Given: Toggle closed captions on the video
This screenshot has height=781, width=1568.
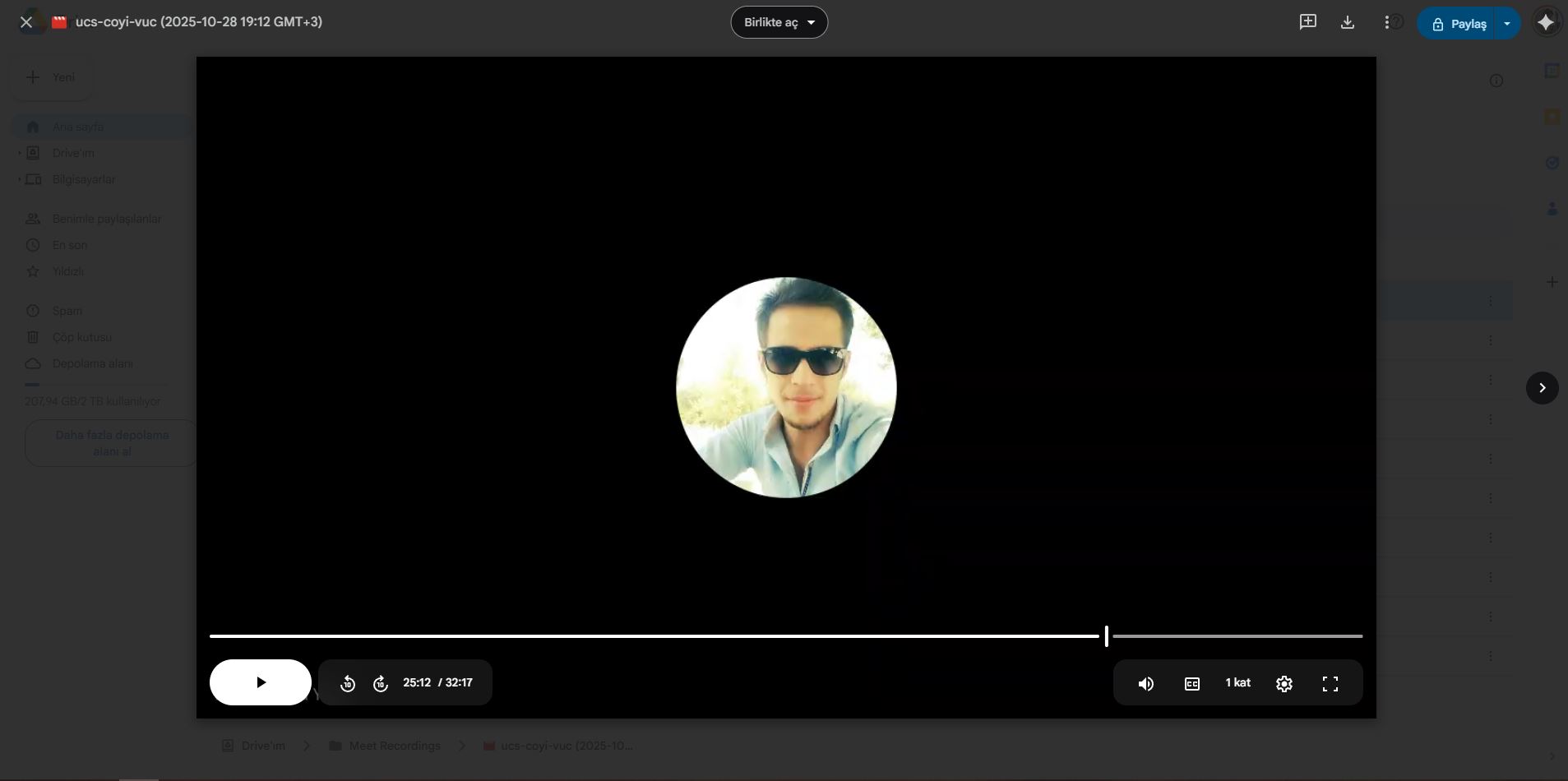Looking at the screenshot, I should click(x=1191, y=683).
